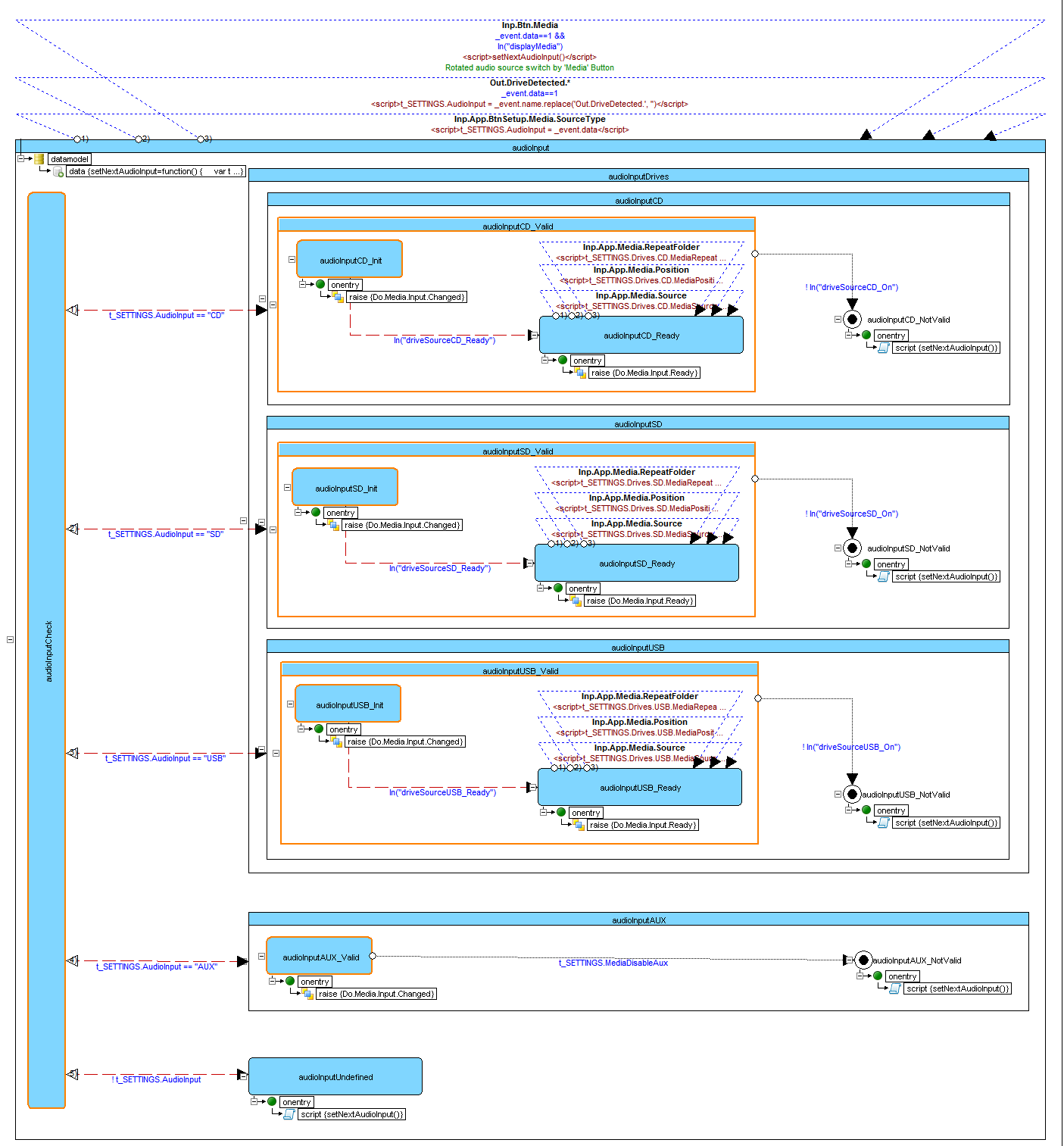Select the audioInputSD_Ready state
This screenshot has height=1146, width=1064.
coord(636,564)
